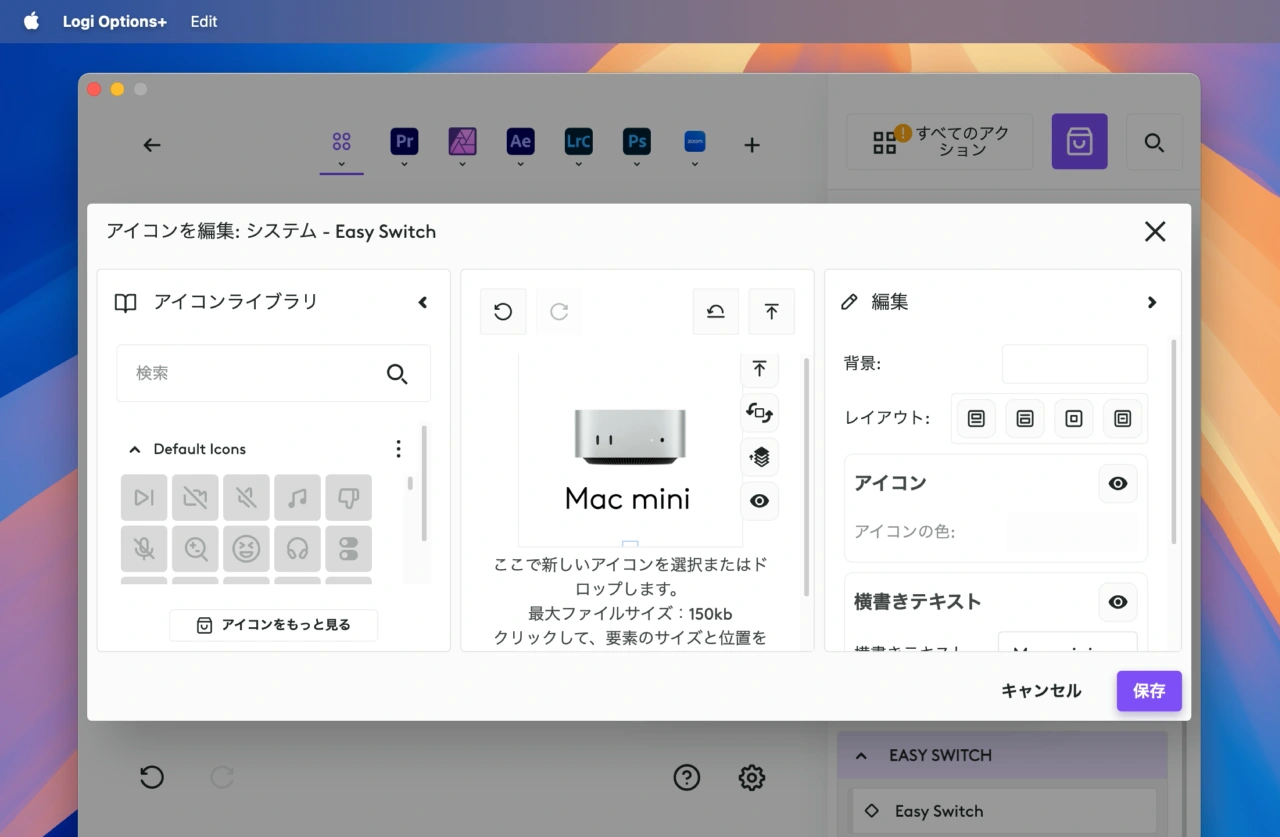Select the laughing face default icon

[x=246, y=548]
